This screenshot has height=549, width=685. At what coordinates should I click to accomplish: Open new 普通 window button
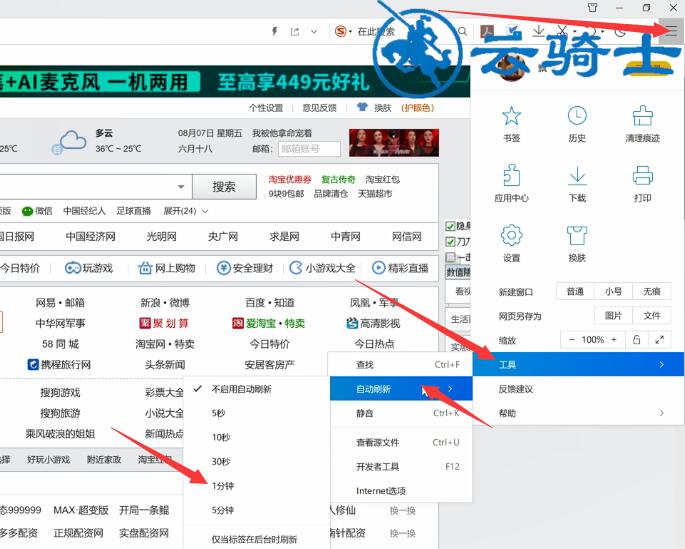pos(575,291)
